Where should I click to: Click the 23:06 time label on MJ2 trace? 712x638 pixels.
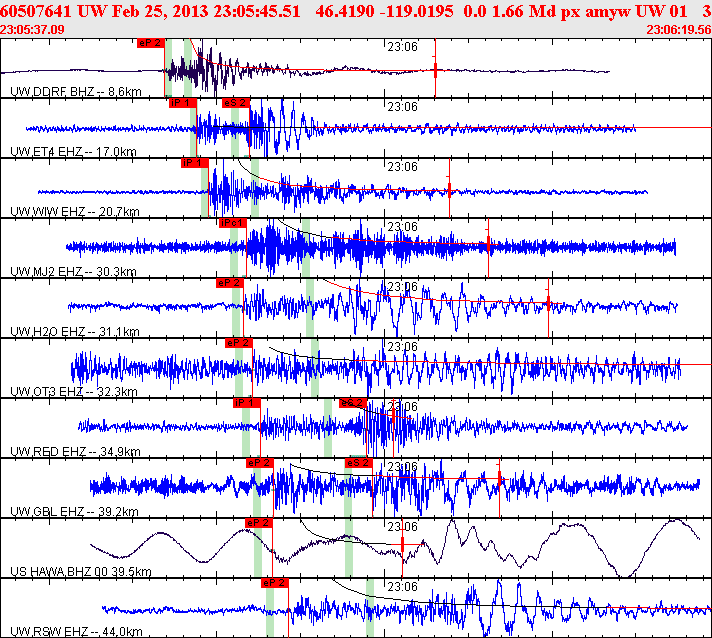(x=402, y=227)
